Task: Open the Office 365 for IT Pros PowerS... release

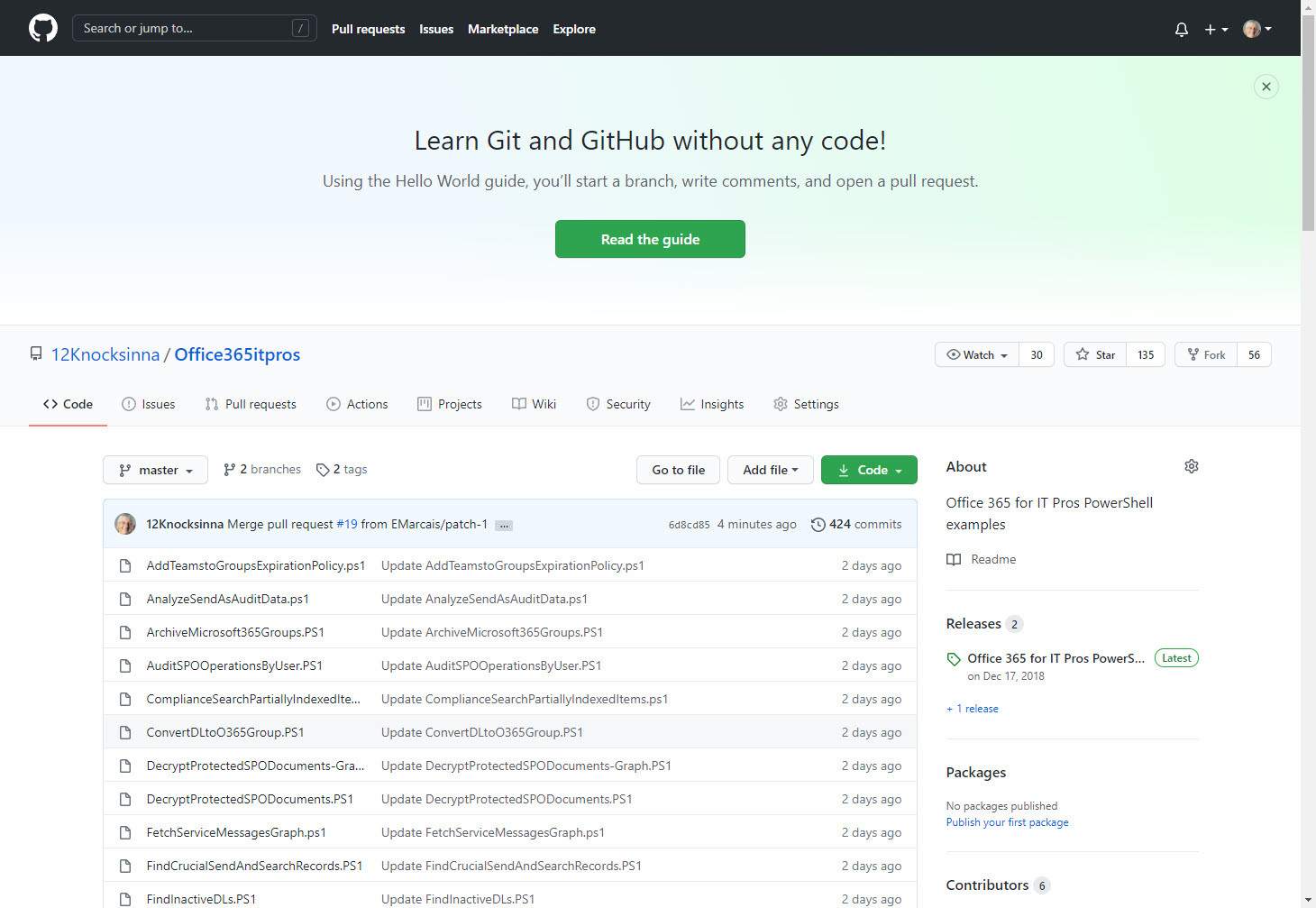Action: pos(1056,658)
